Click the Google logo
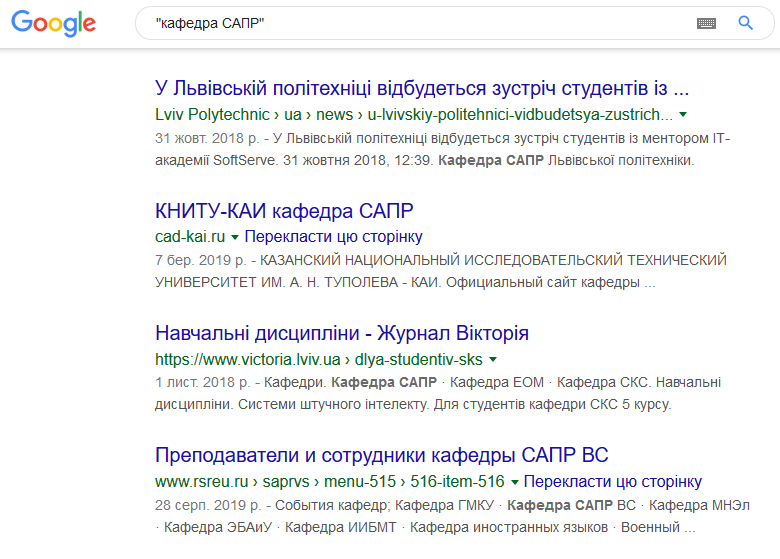The height and width of the screenshot is (559, 780). [x=54, y=23]
